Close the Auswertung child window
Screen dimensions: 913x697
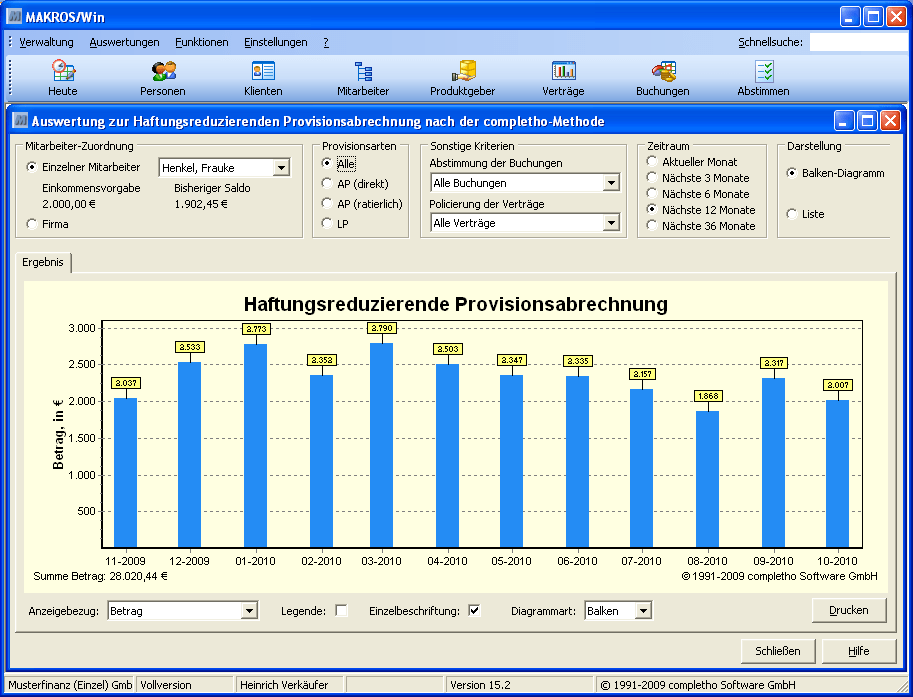point(891,121)
